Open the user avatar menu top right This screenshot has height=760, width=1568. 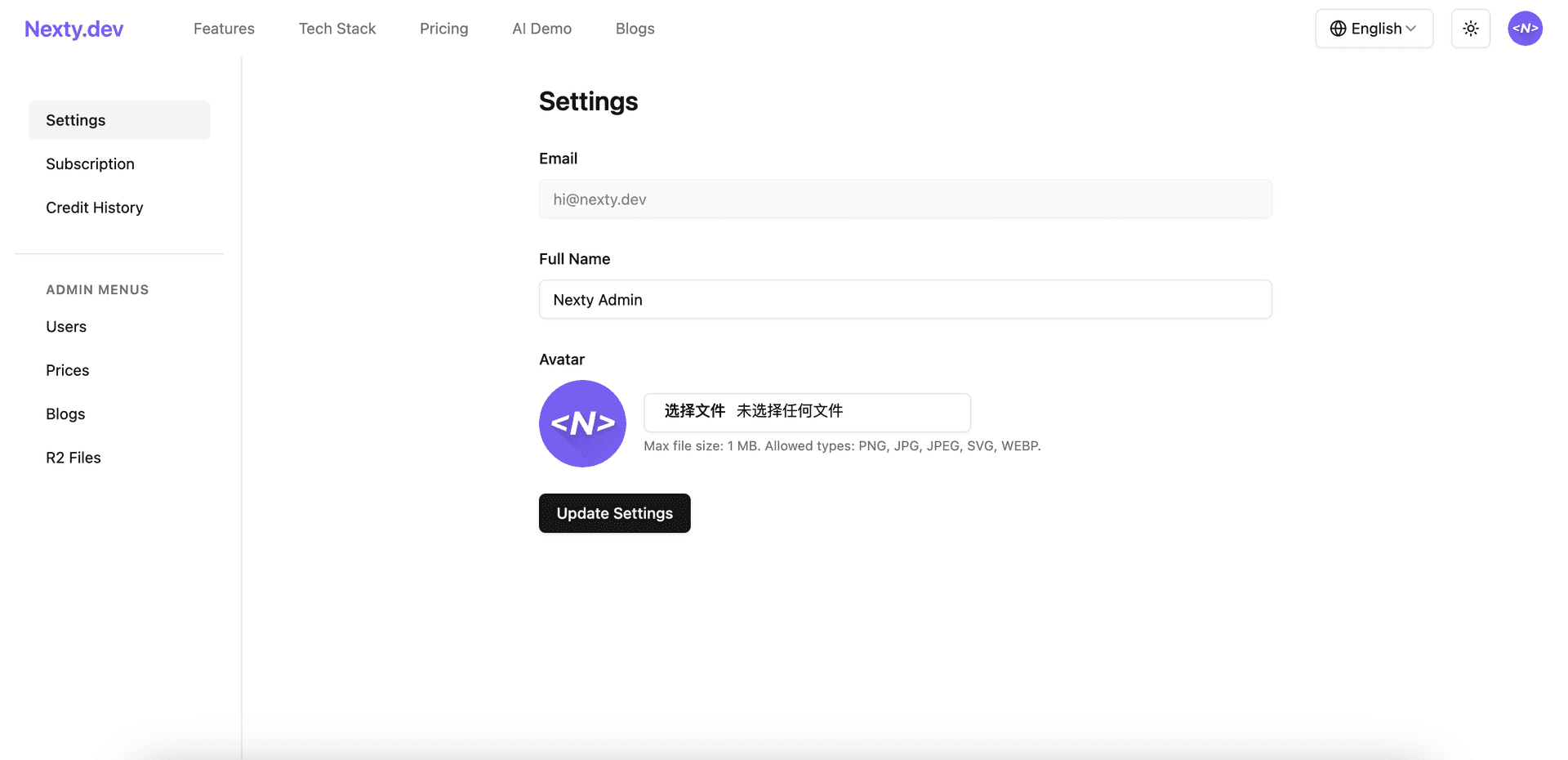(x=1525, y=29)
